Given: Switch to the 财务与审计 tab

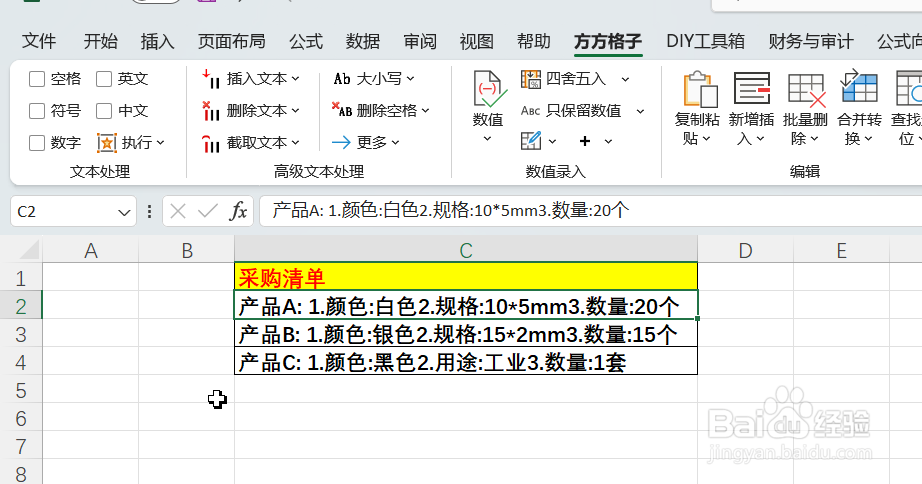Looking at the screenshot, I should click(x=811, y=41).
